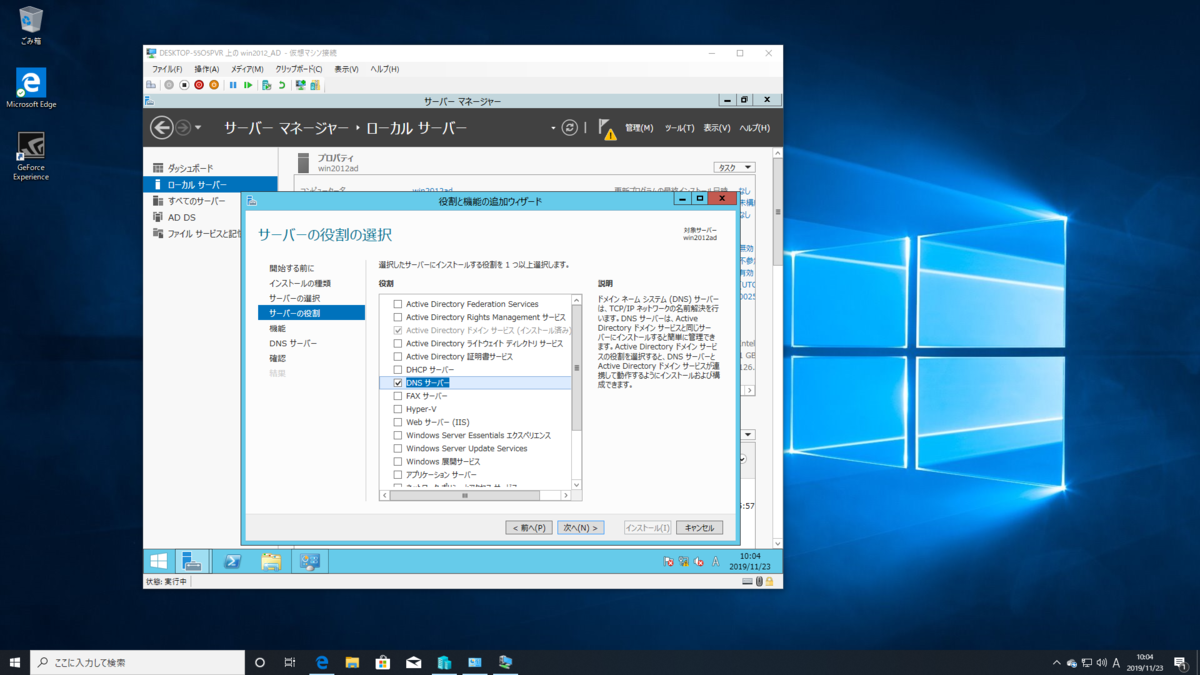Click host Windows Start button

tap(14, 662)
